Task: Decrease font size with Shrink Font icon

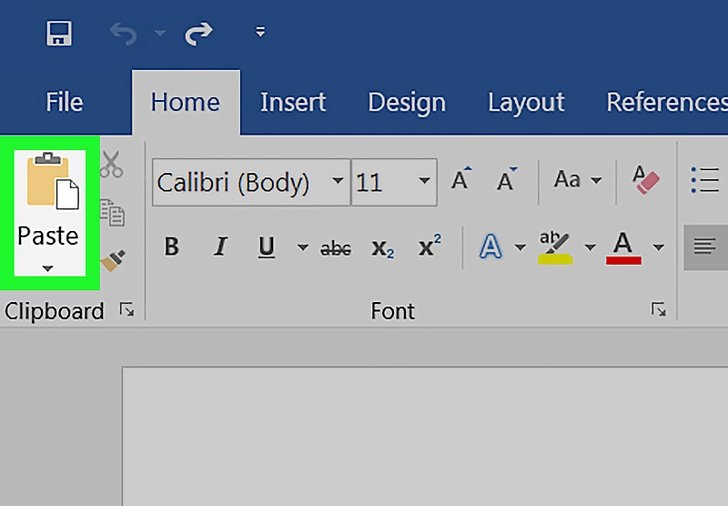Action: tap(506, 181)
